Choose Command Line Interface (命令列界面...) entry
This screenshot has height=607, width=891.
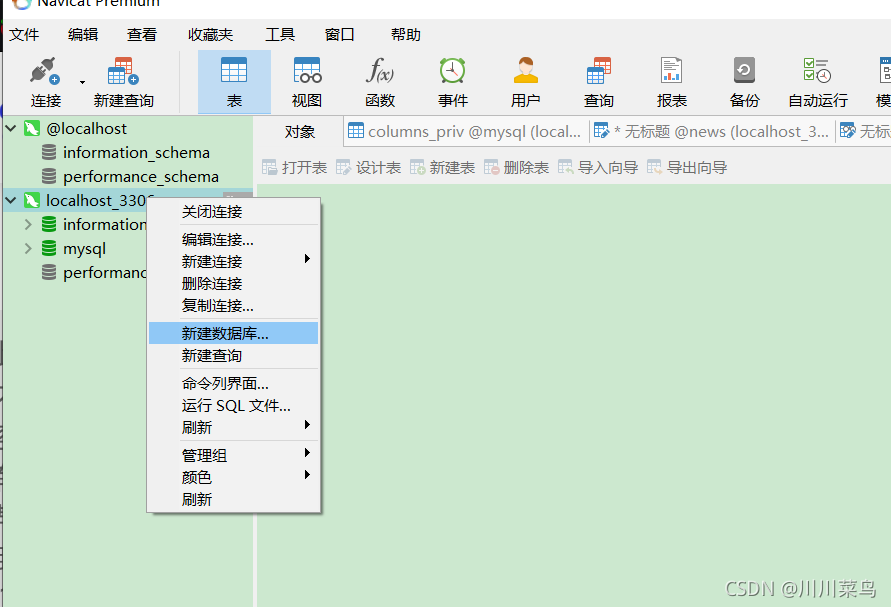[234, 384]
